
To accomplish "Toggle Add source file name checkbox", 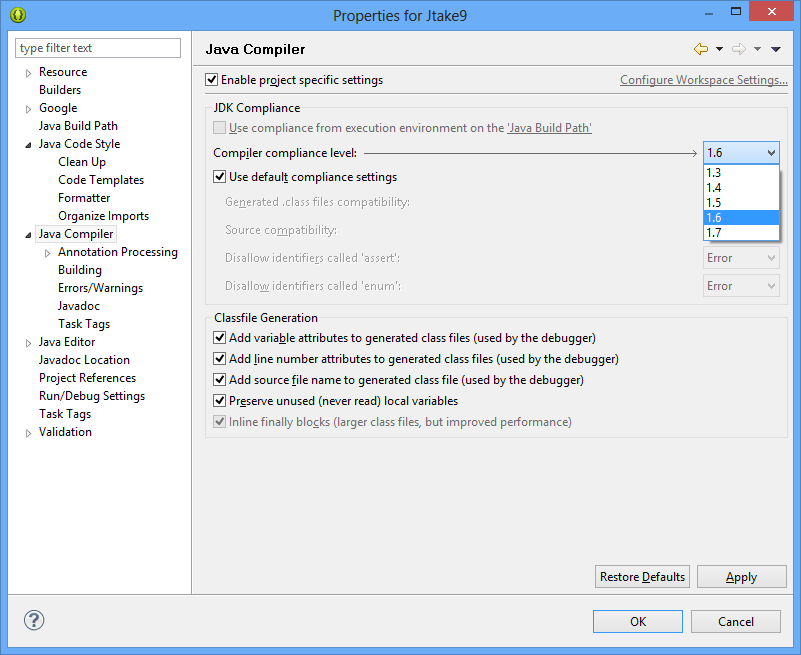I will click(220, 380).
